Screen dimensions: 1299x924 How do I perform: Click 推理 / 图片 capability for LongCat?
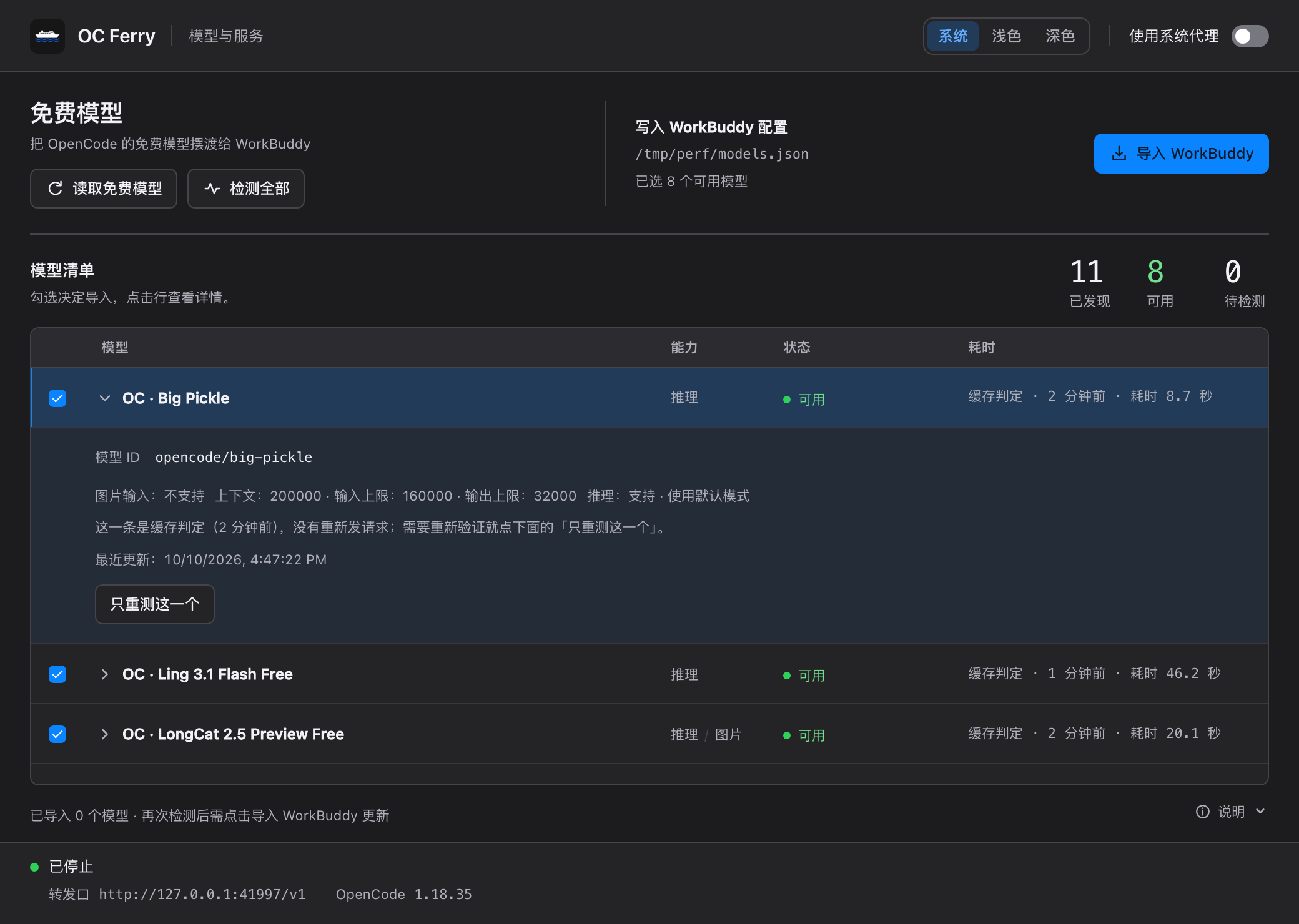[x=706, y=735]
